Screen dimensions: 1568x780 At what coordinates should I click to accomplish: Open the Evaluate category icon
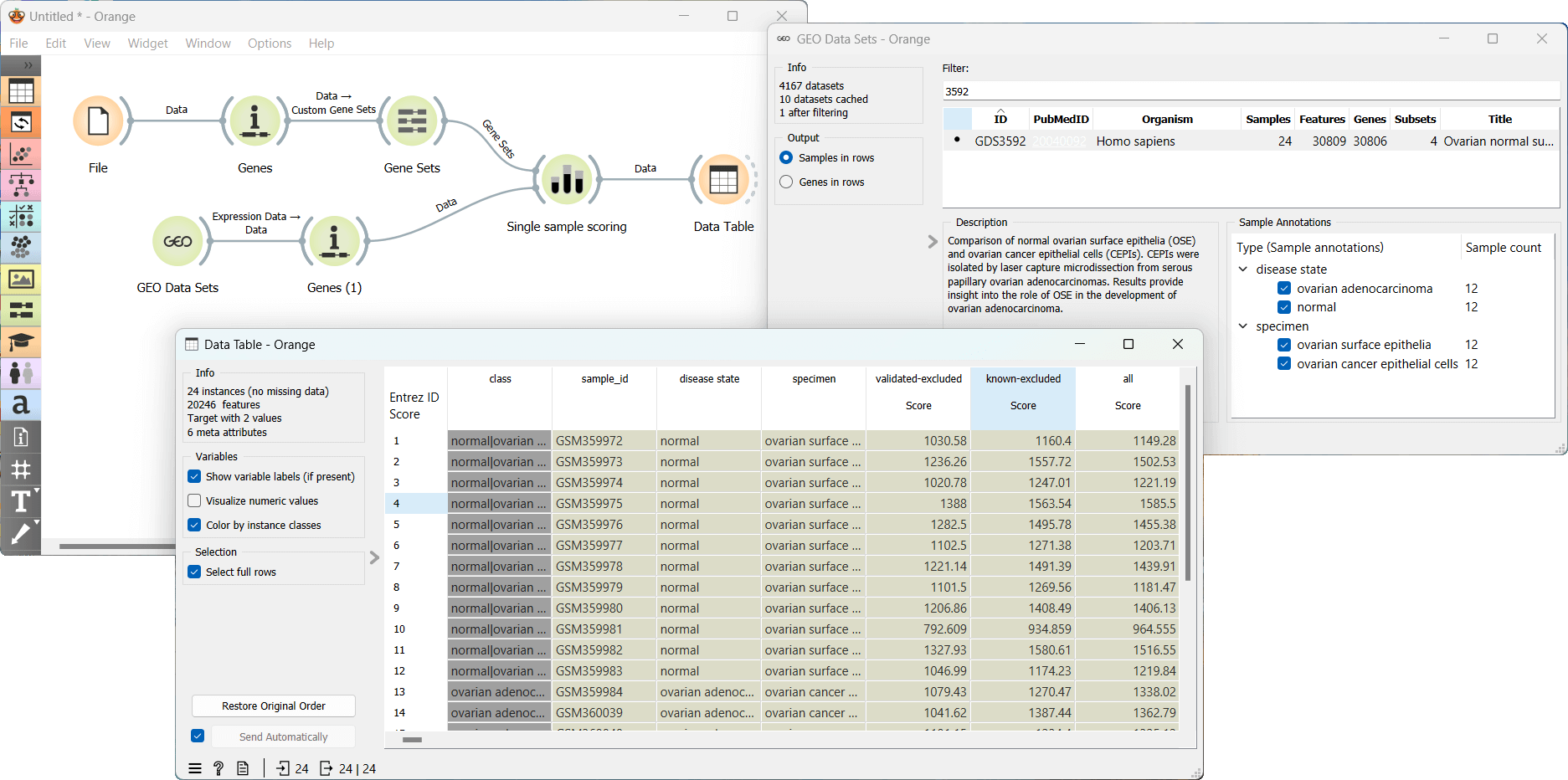pos(21,217)
